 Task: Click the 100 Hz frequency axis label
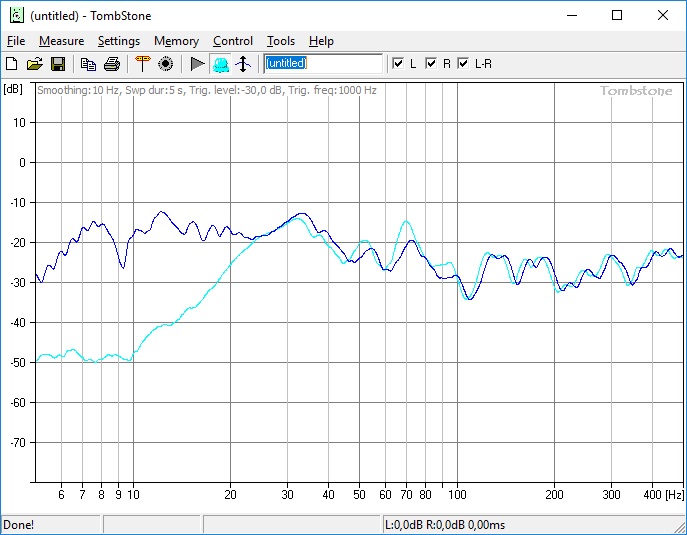[457, 495]
